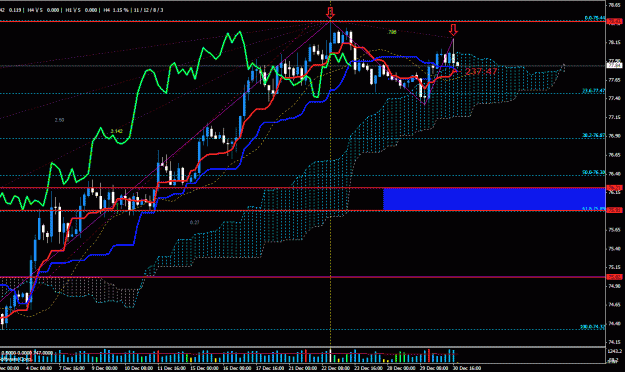Click the 100.0 Fibonacci level label

coord(593,327)
